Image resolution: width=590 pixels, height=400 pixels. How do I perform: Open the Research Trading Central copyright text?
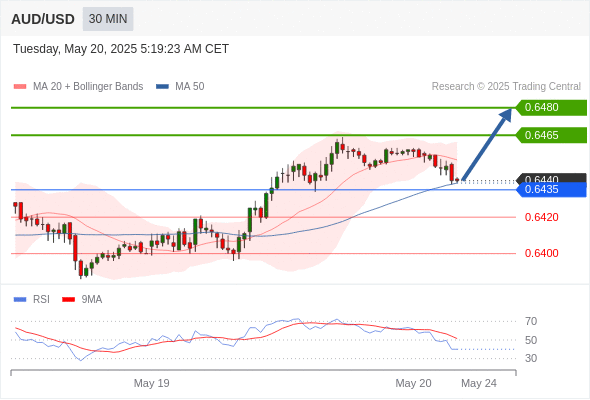coord(506,87)
